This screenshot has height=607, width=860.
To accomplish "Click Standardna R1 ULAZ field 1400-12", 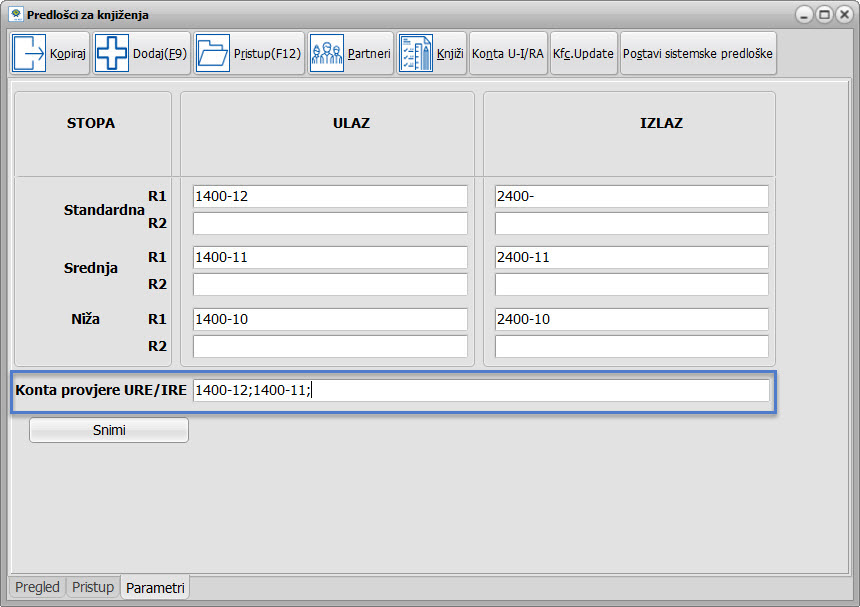I will 330,196.
